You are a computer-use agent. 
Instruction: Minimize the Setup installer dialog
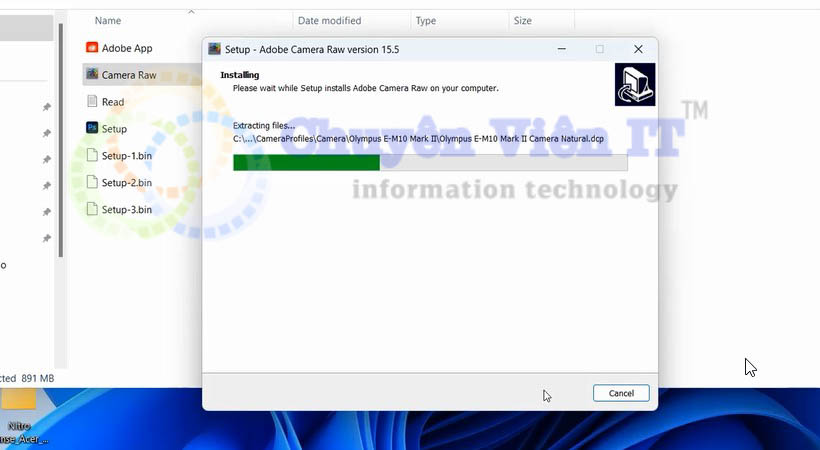pyautogui.click(x=560, y=49)
